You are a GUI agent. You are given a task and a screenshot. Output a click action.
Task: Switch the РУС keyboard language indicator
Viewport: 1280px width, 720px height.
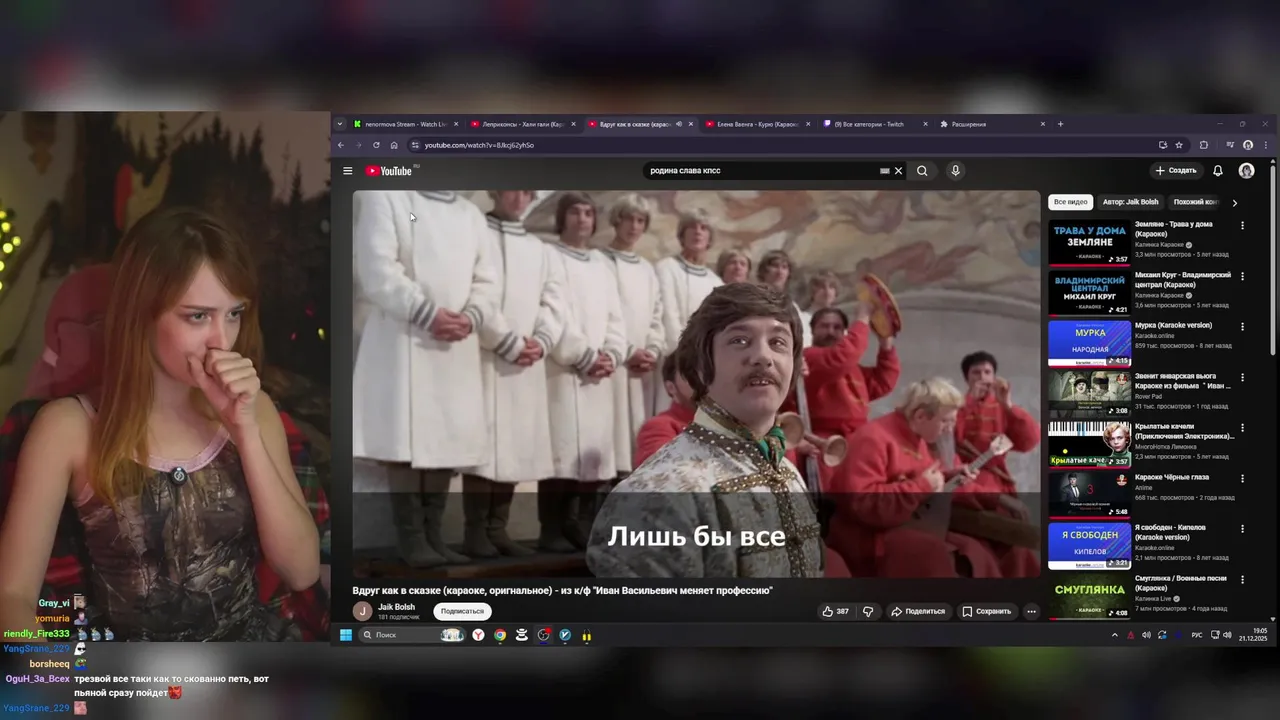coord(1197,635)
